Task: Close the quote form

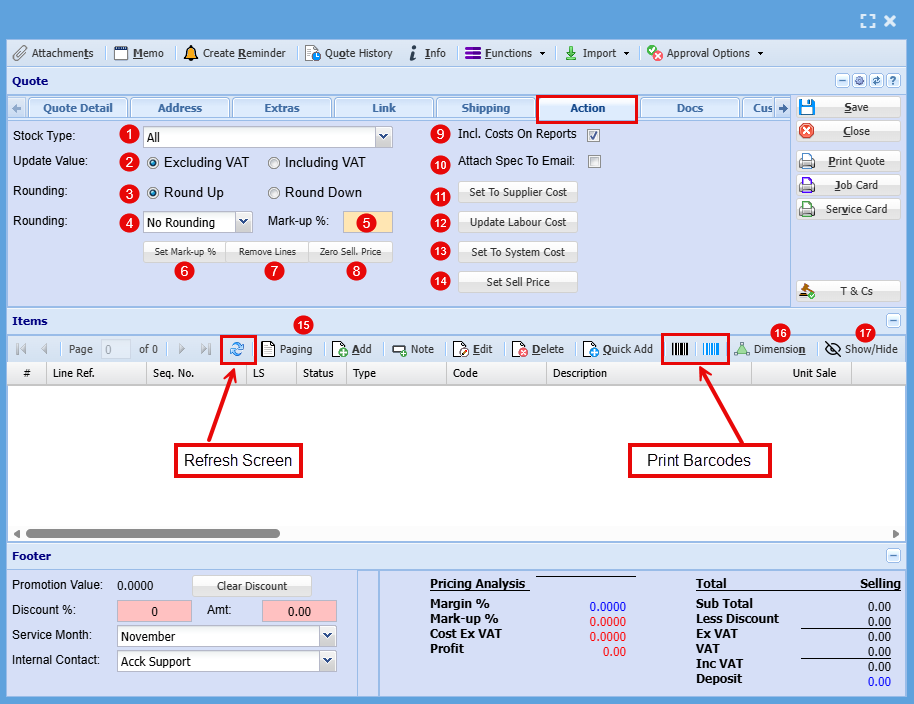Action: click(848, 131)
